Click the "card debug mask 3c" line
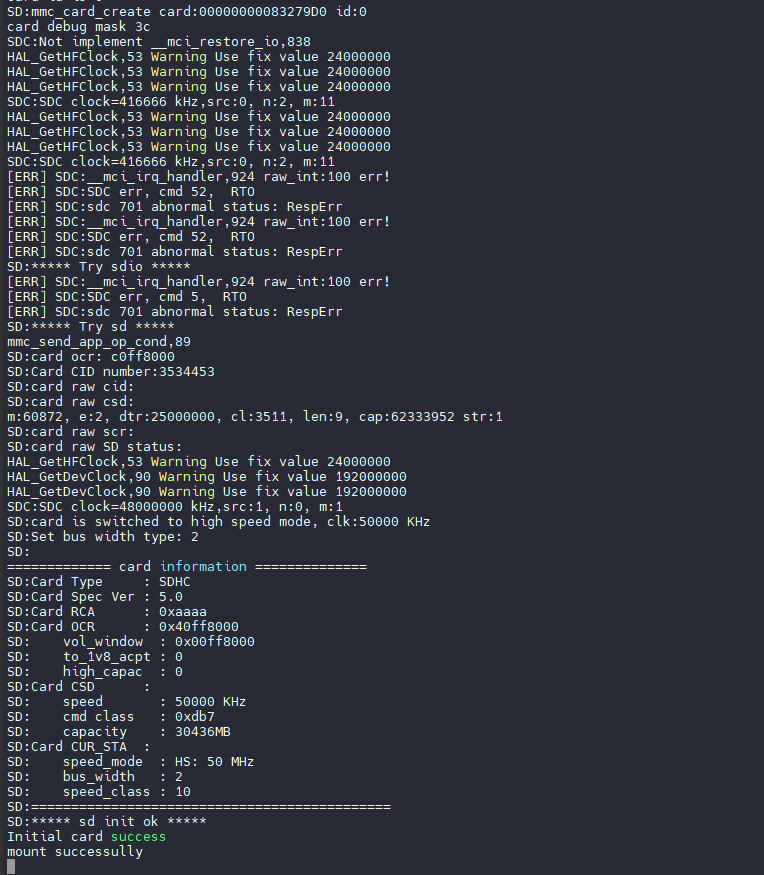This screenshot has width=764, height=875. tap(79, 26)
